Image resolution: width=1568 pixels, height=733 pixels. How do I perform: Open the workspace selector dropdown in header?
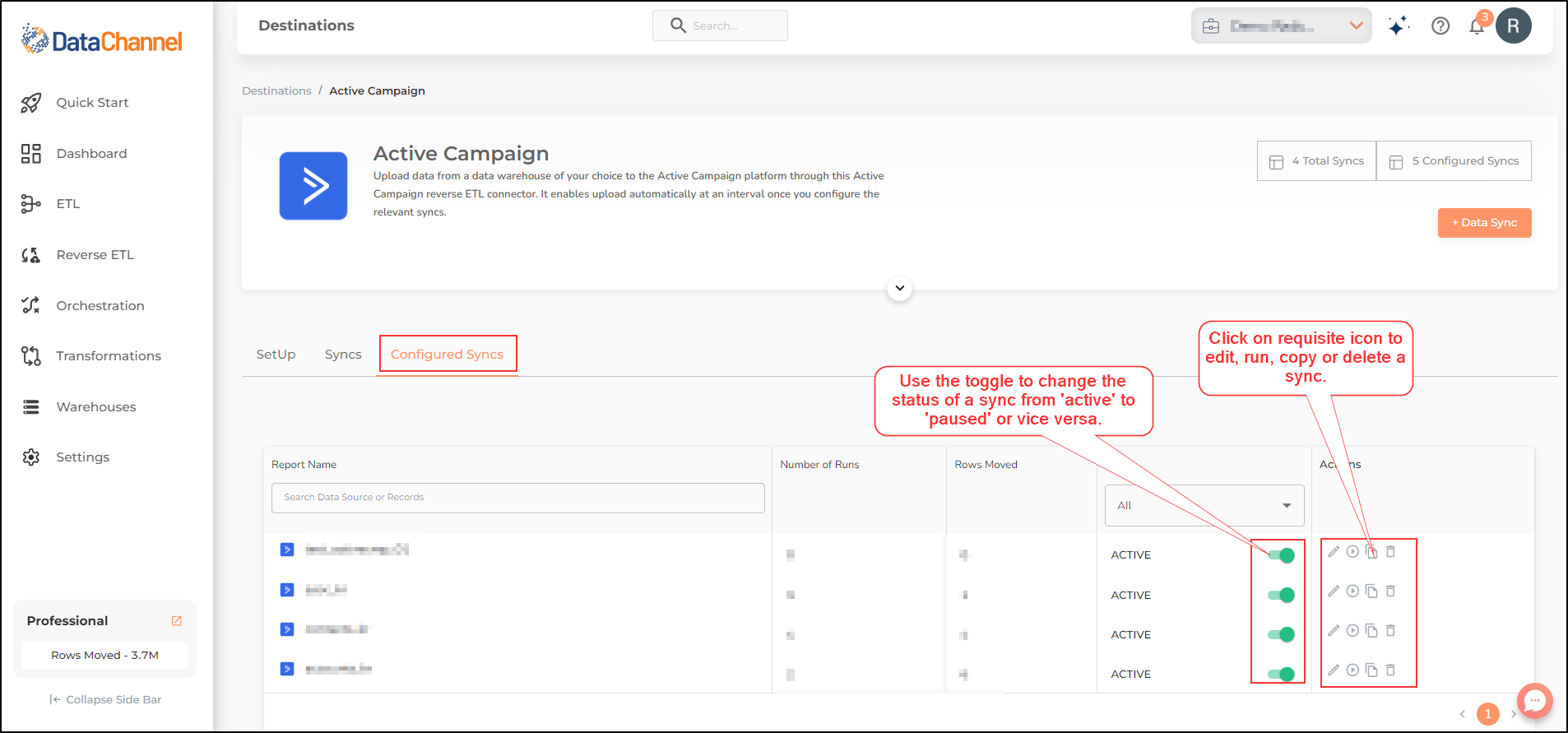click(x=1281, y=26)
